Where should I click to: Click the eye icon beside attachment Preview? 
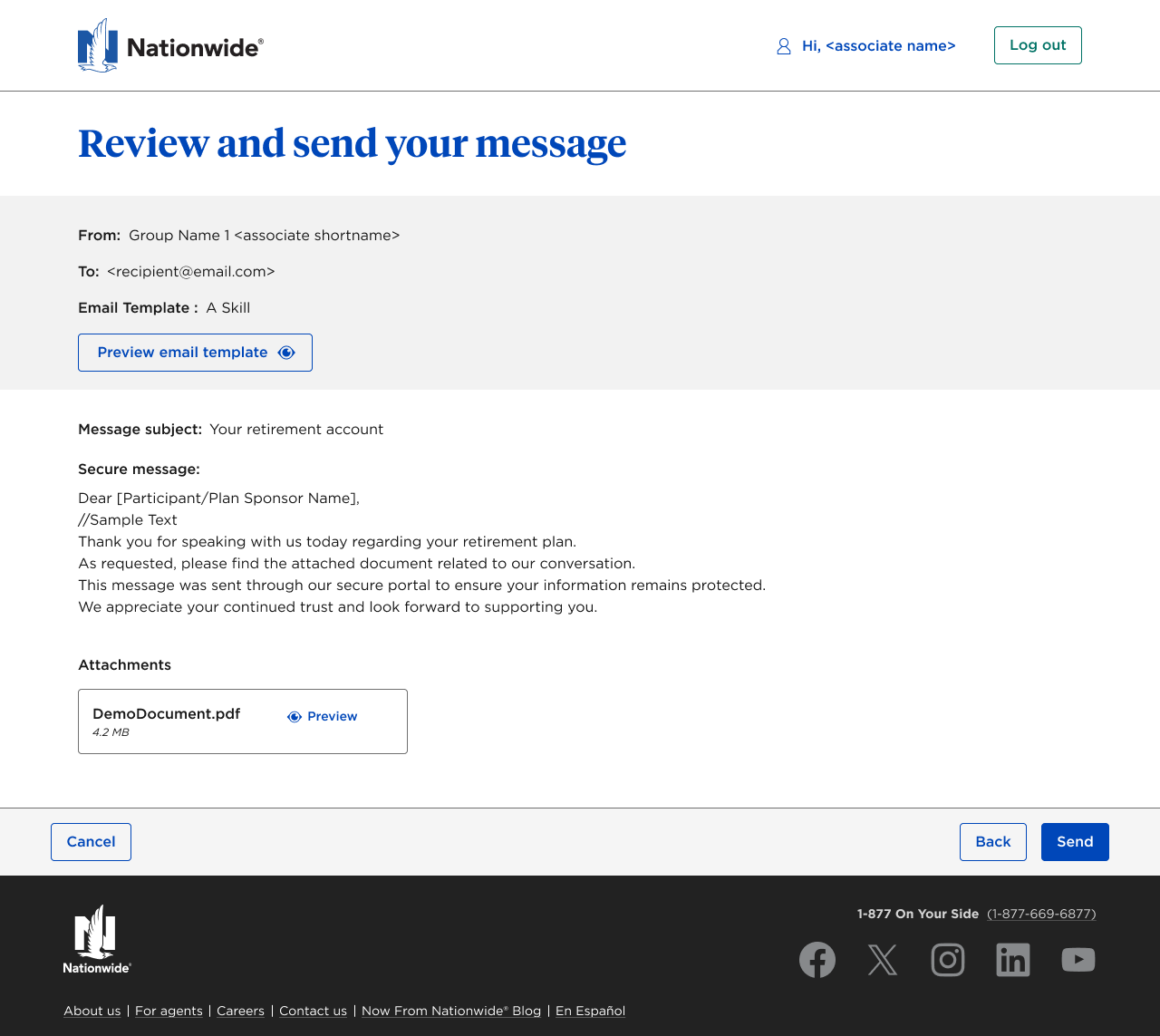click(295, 717)
